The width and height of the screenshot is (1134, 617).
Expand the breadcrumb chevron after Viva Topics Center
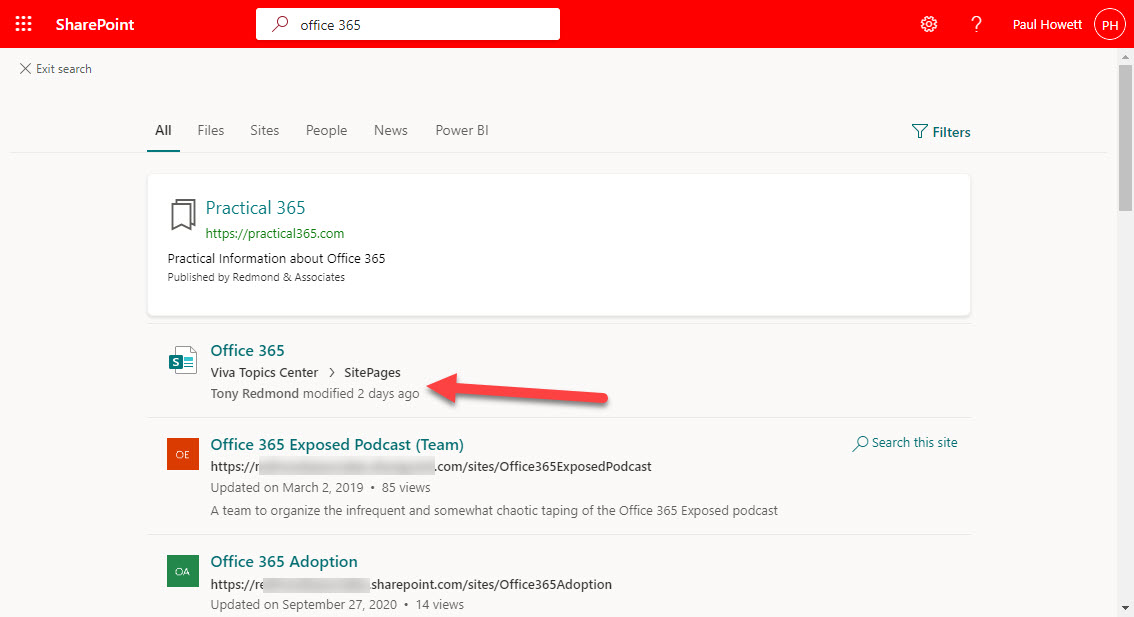331,371
